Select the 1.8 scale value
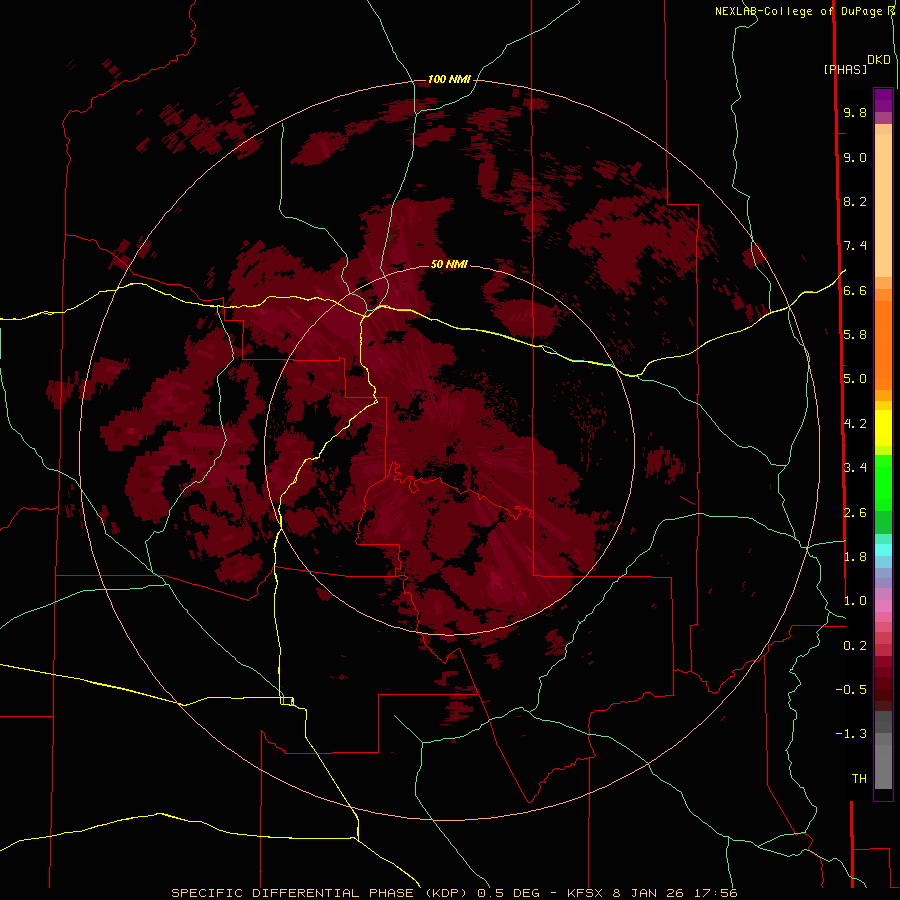Viewport: 900px width, 900px height. 855,557
